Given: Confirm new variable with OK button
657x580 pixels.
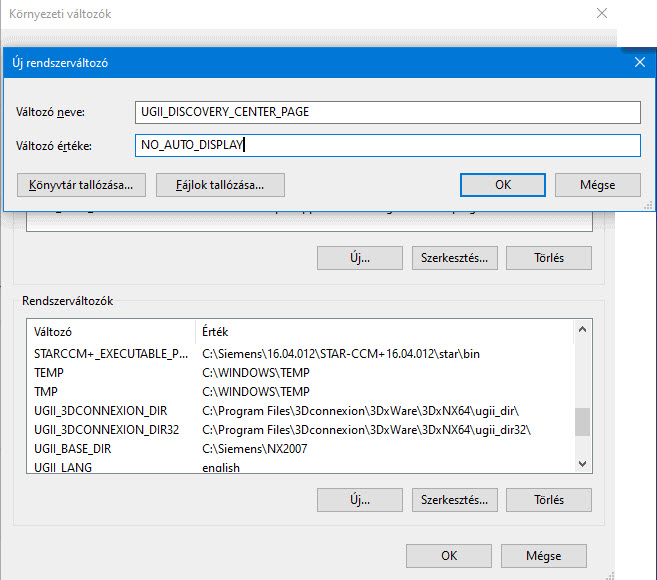Looking at the screenshot, I should 502,185.
